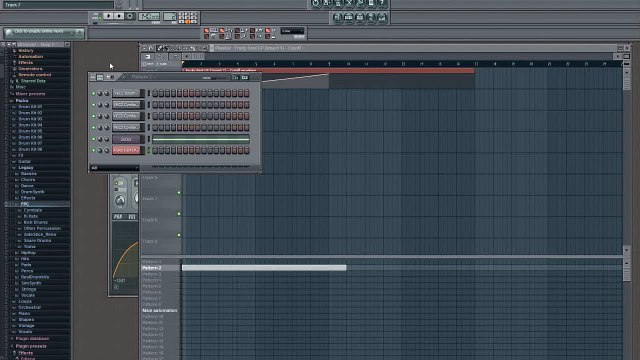Select the first playlist mode tab

pyautogui.click(x=148, y=57)
